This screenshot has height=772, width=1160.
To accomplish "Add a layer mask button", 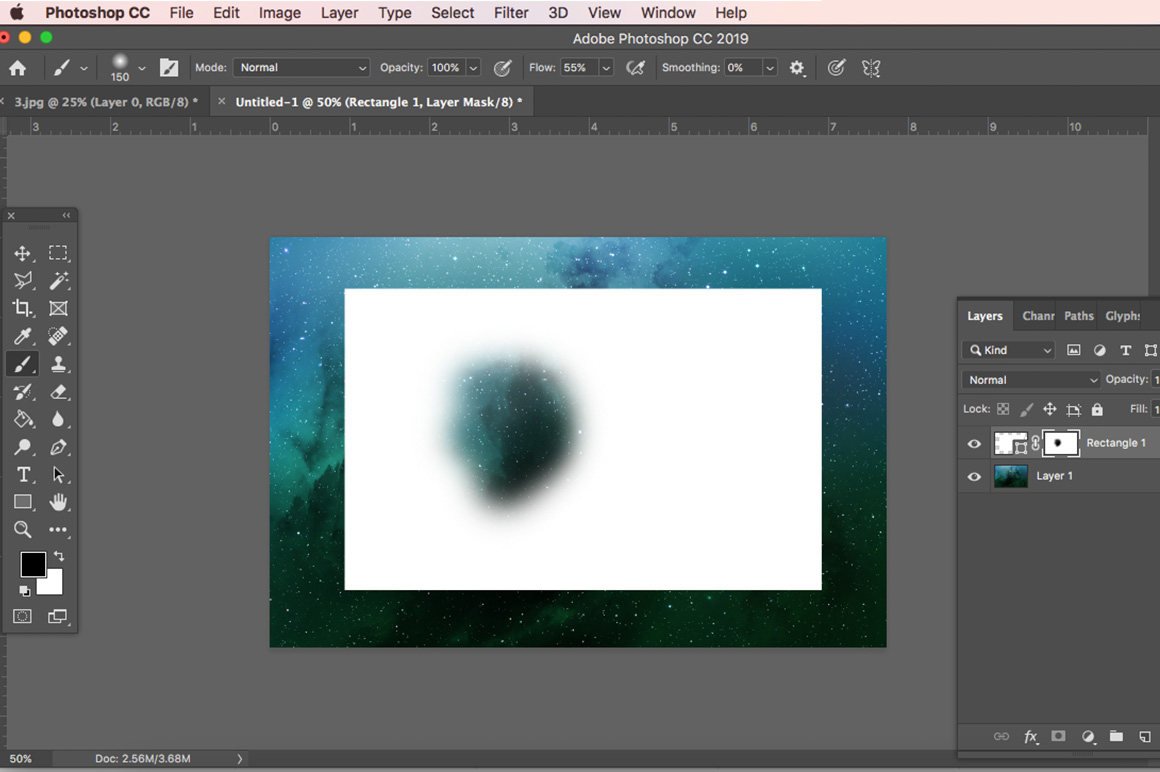I will click(1059, 736).
